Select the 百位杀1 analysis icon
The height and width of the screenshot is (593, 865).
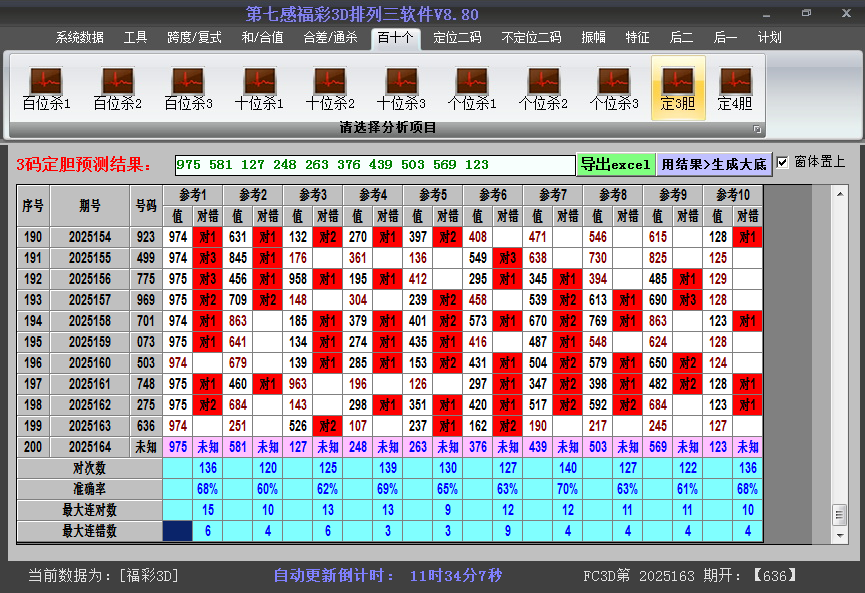(46, 89)
